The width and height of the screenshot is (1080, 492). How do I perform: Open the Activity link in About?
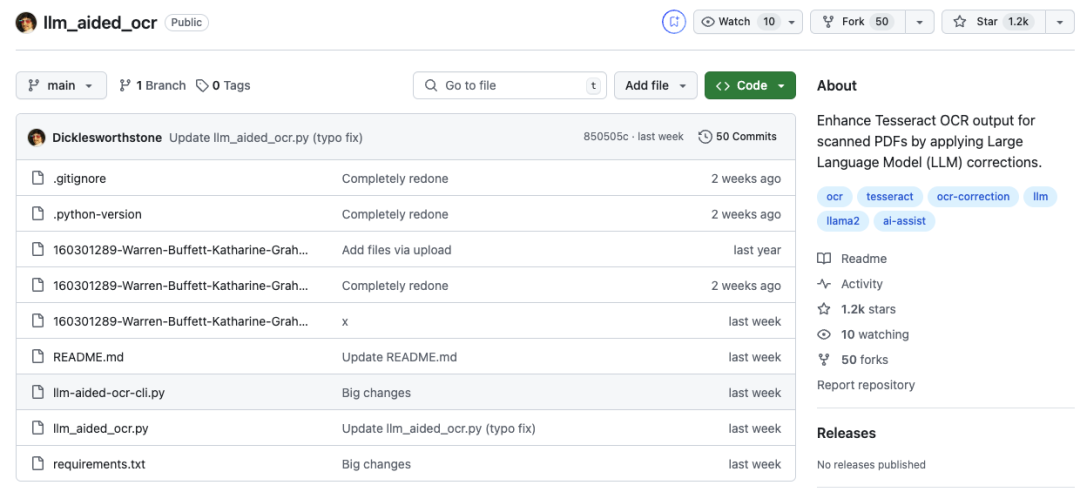tap(861, 284)
